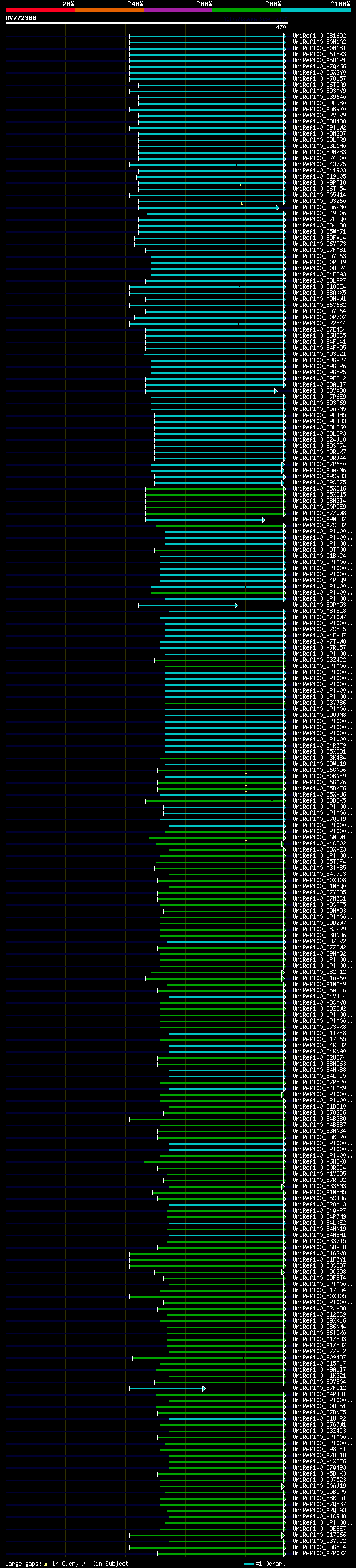Open hit UniRef100_Q81692
Screen dimensions: 356x1568
pos(319,36)
